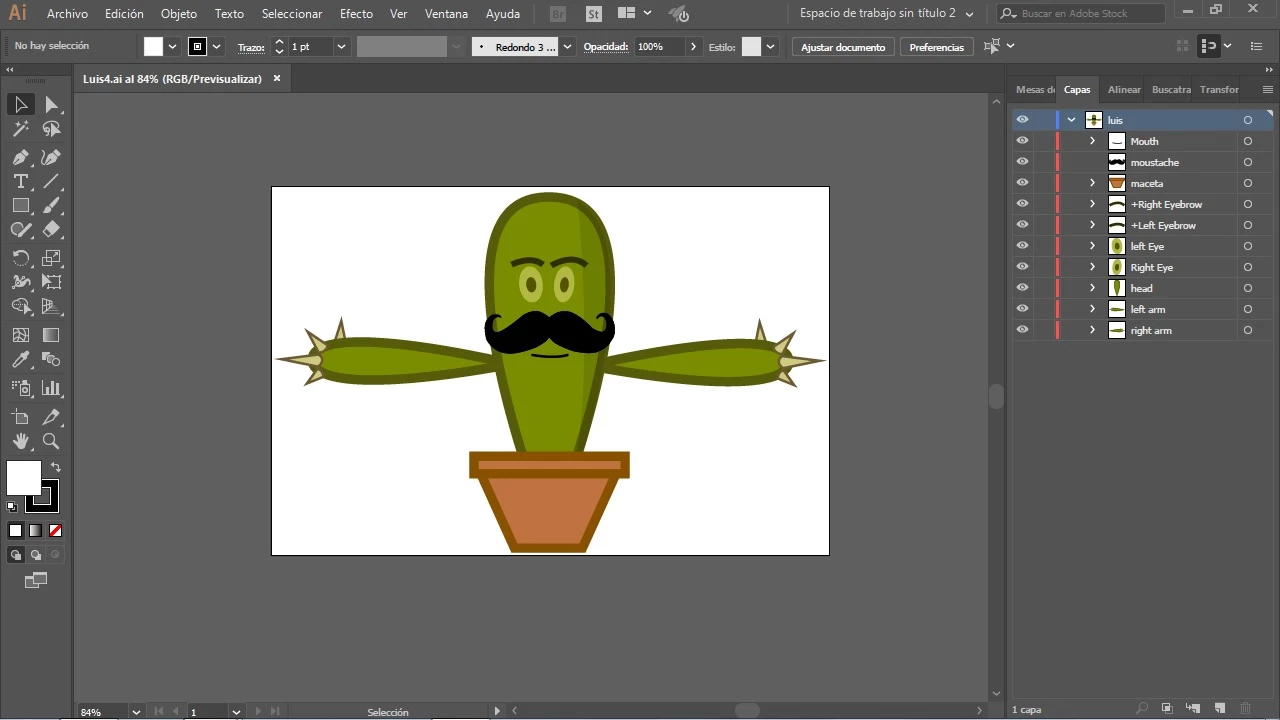This screenshot has height=720, width=1280.
Task: Activate the Zoom tool
Action: coord(51,441)
